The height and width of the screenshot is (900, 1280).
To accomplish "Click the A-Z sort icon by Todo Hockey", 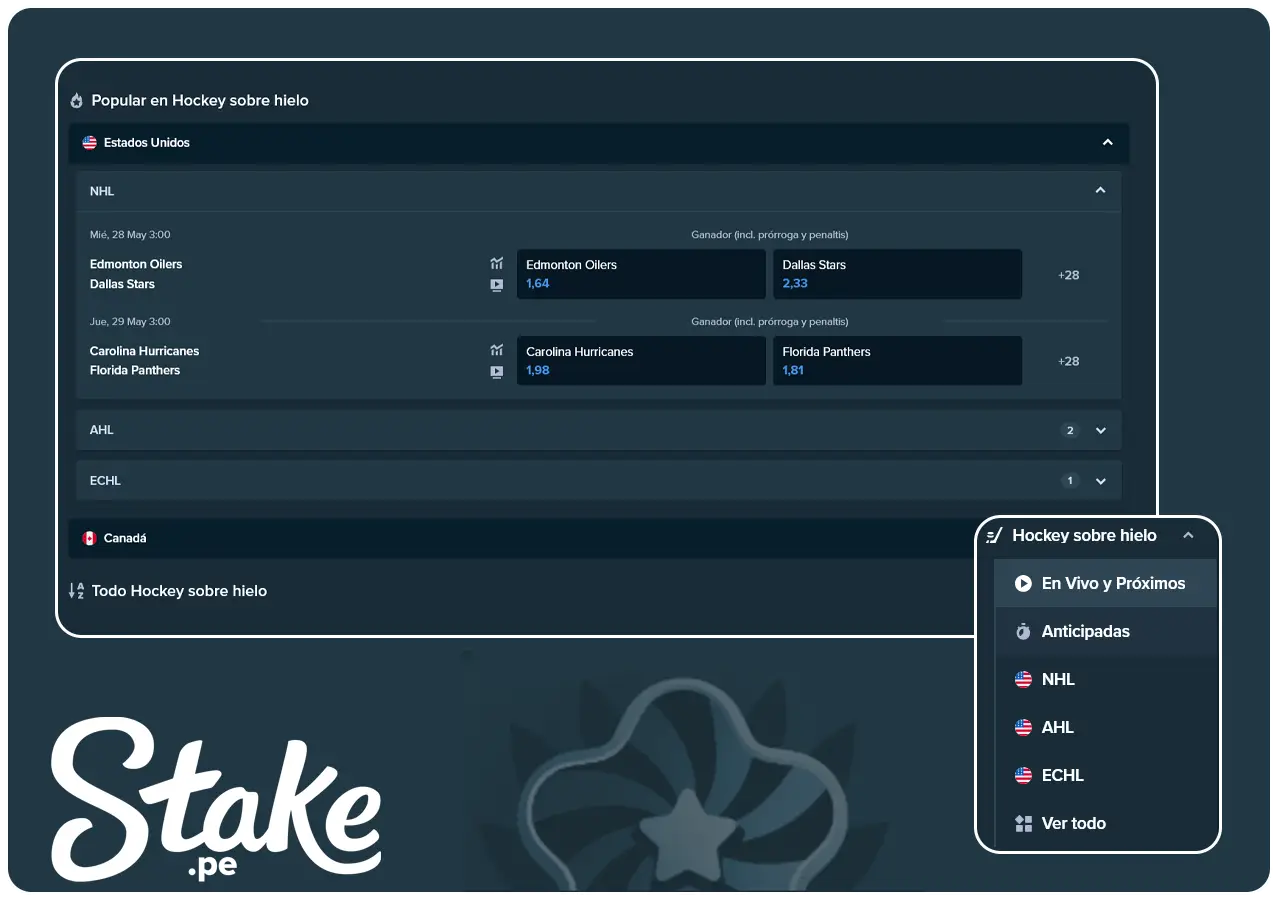I will point(76,591).
